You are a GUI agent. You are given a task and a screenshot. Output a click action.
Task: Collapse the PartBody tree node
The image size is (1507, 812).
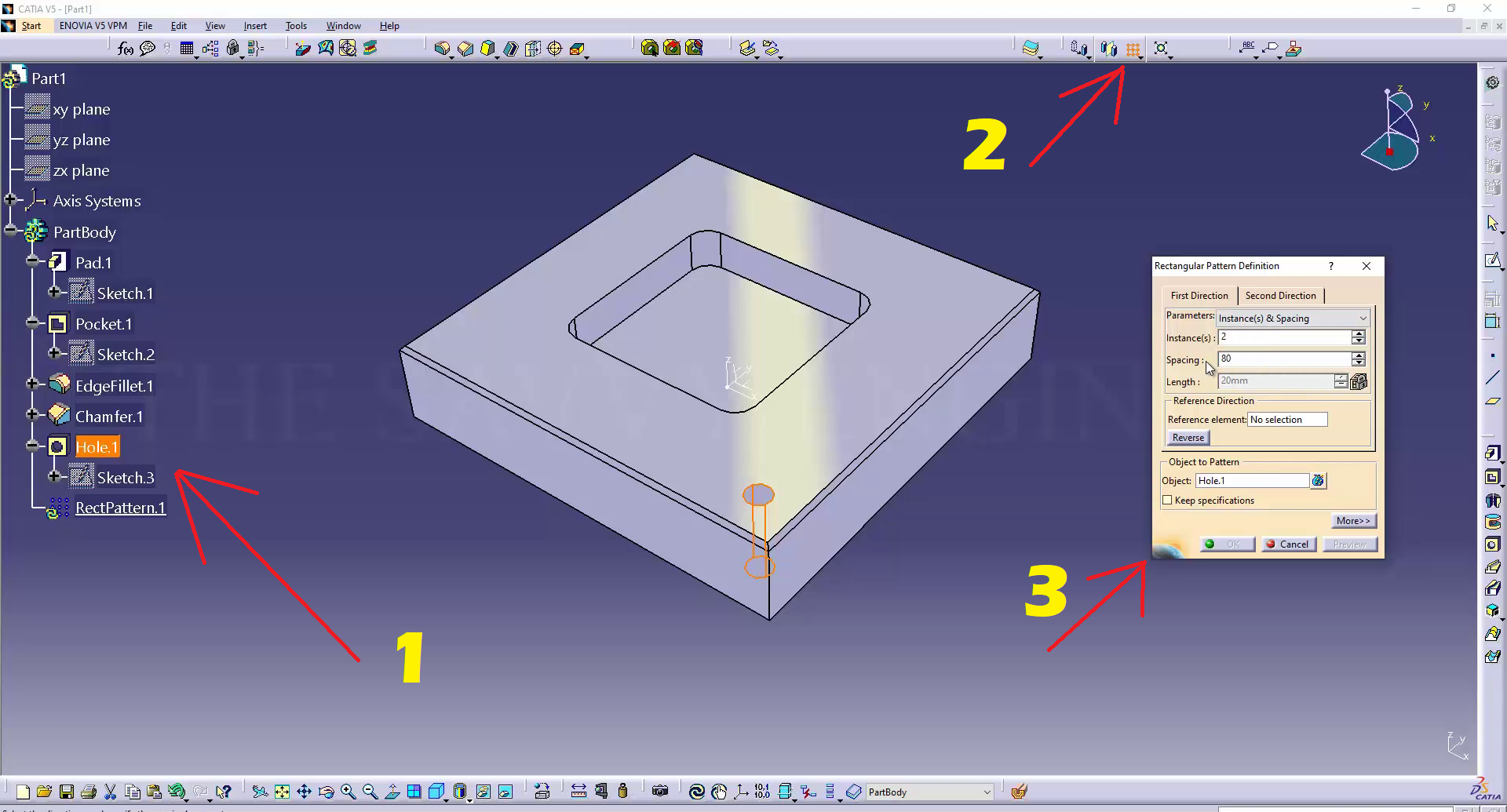pos(10,231)
